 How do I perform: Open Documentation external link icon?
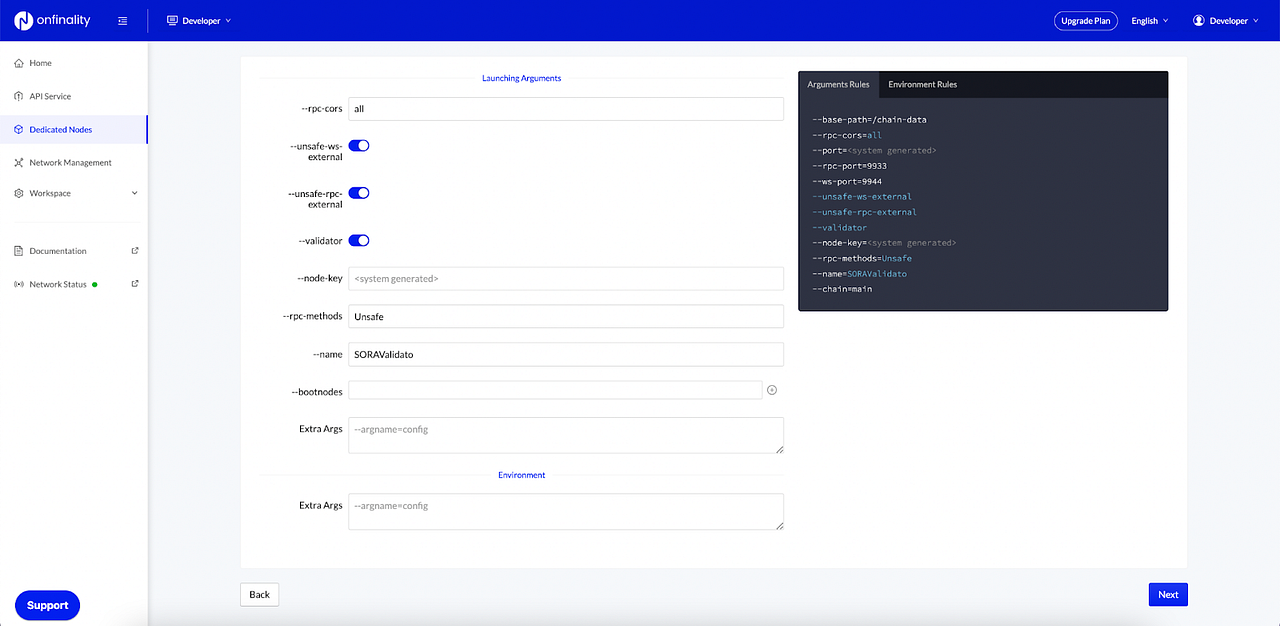135,251
